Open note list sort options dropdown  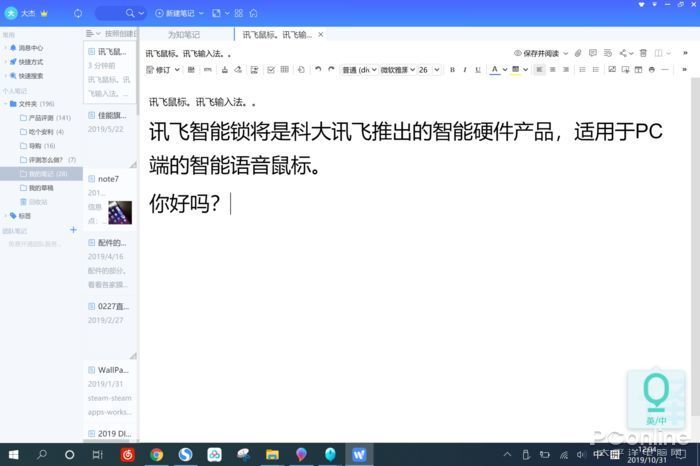(x=93, y=33)
